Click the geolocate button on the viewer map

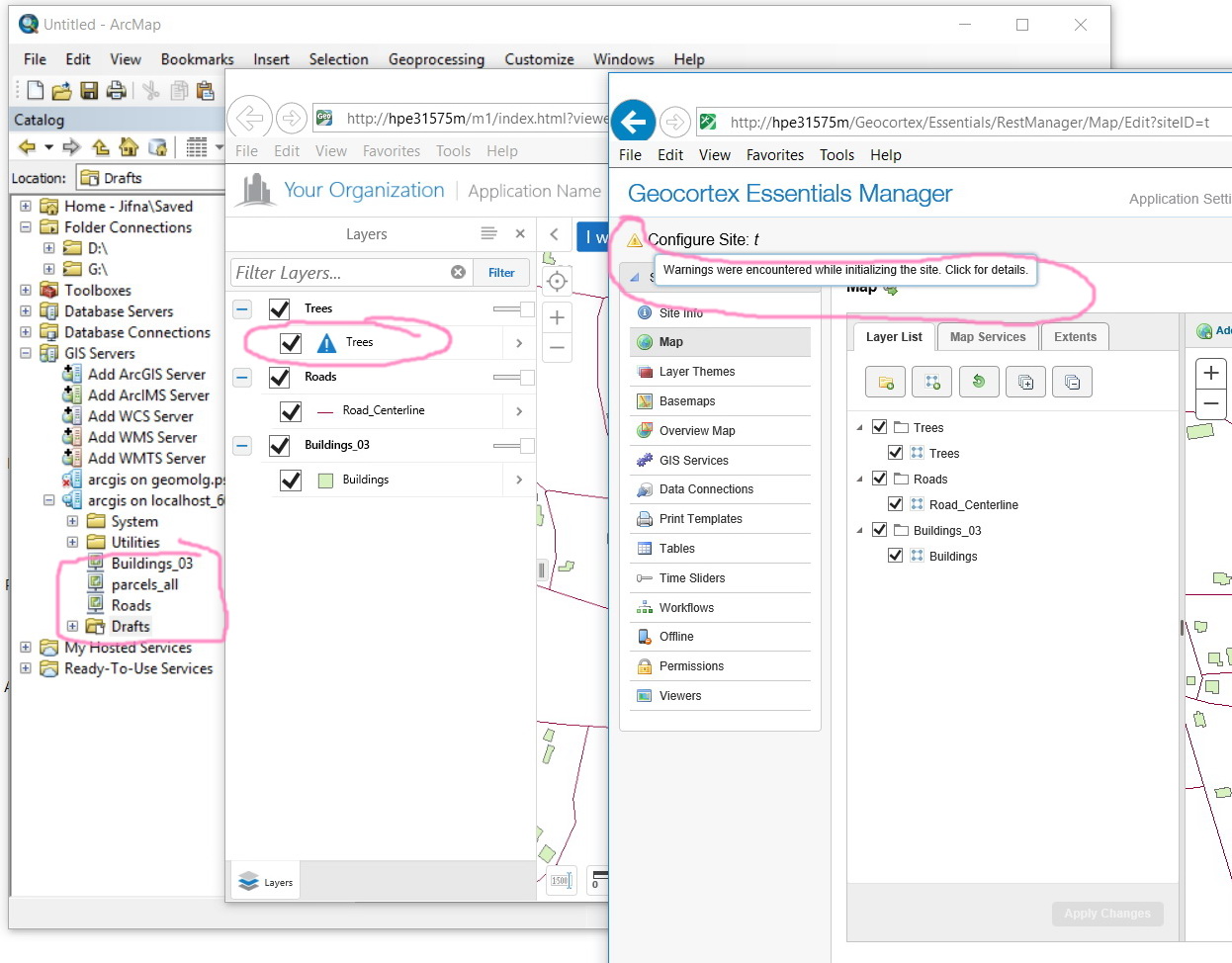click(557, 281)
